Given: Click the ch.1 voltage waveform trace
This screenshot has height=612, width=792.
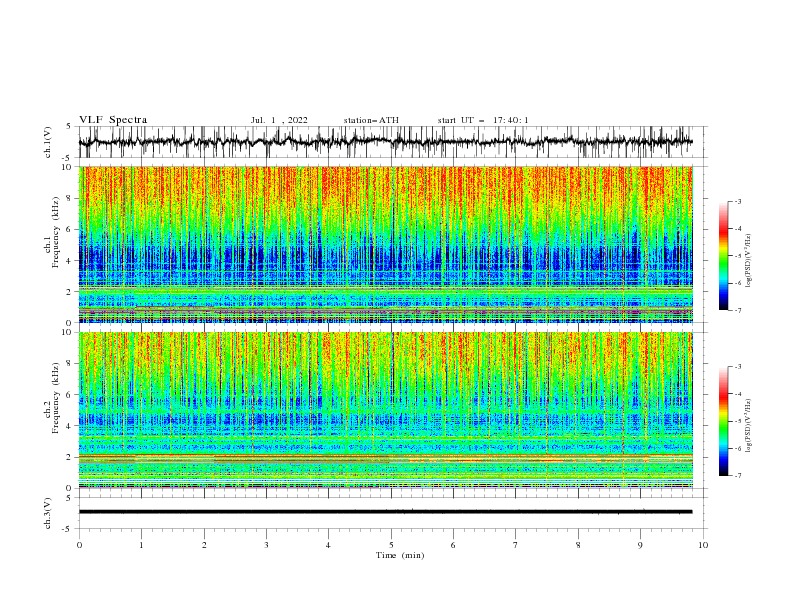Looking at the screenshot, I should 385,142.
